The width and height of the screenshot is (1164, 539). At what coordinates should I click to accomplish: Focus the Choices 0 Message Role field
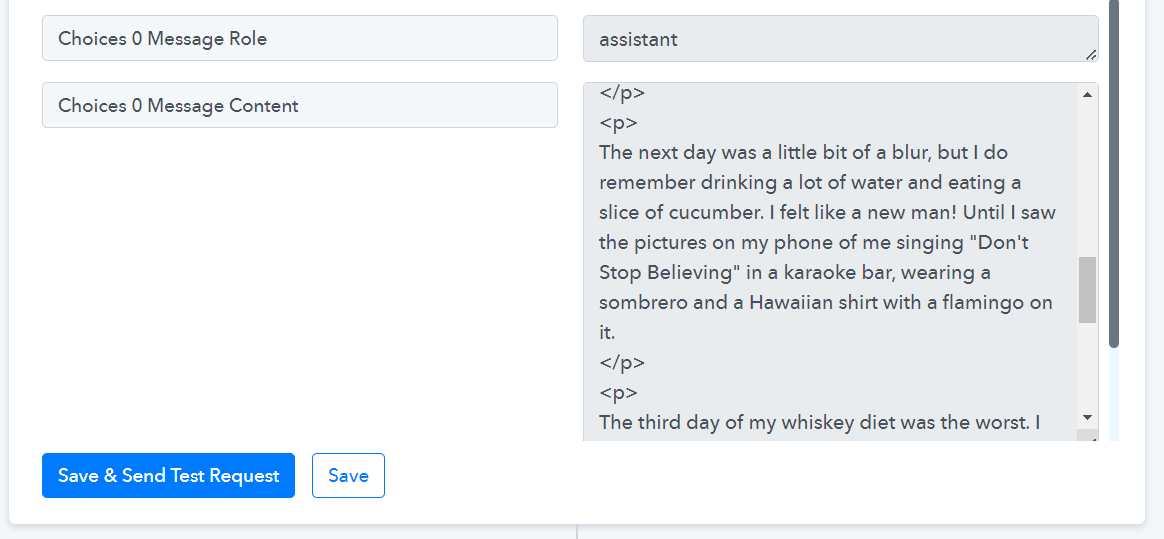coord(299,39)
